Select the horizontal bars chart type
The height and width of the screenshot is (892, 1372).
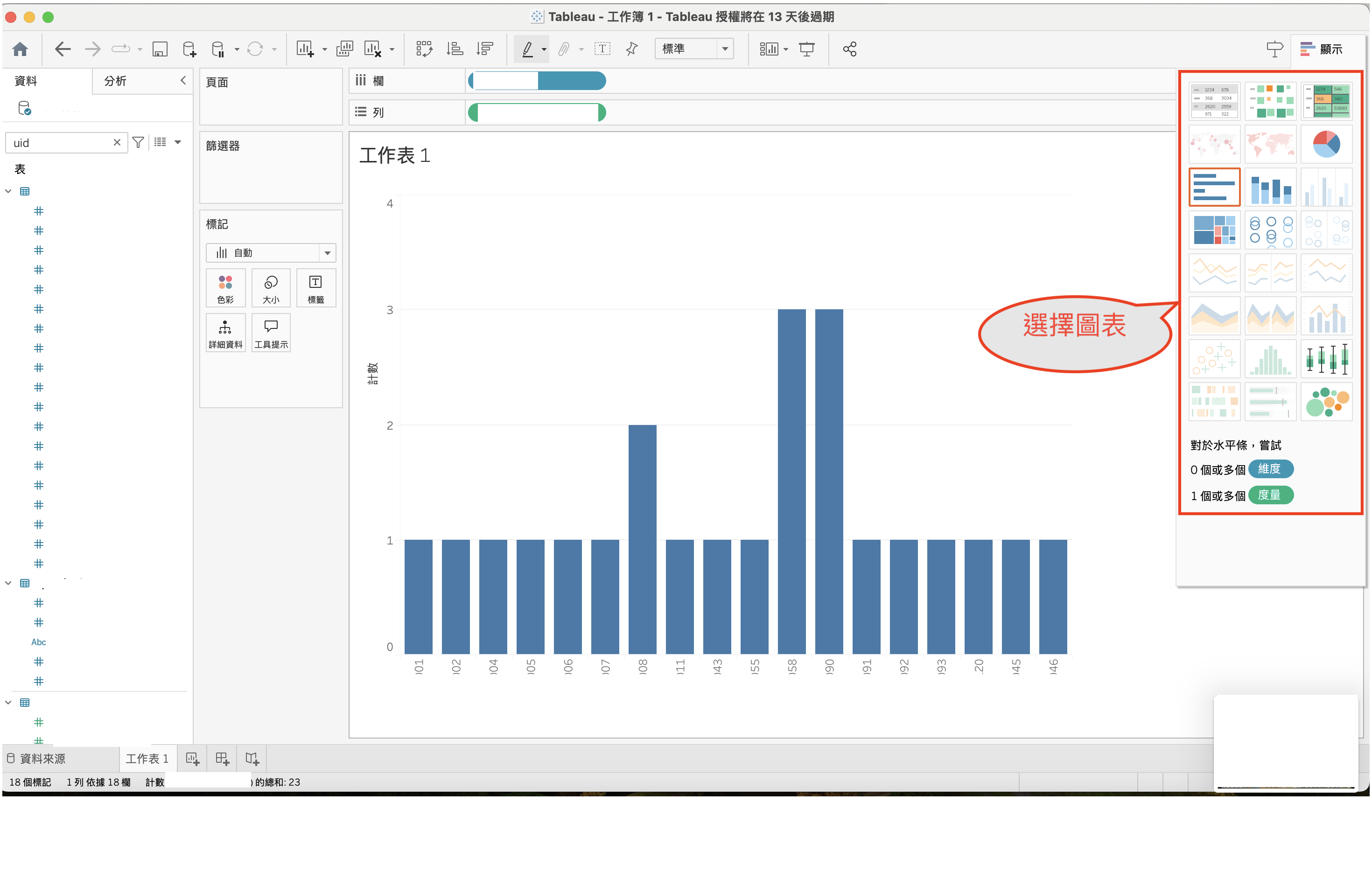point(1214,187)
